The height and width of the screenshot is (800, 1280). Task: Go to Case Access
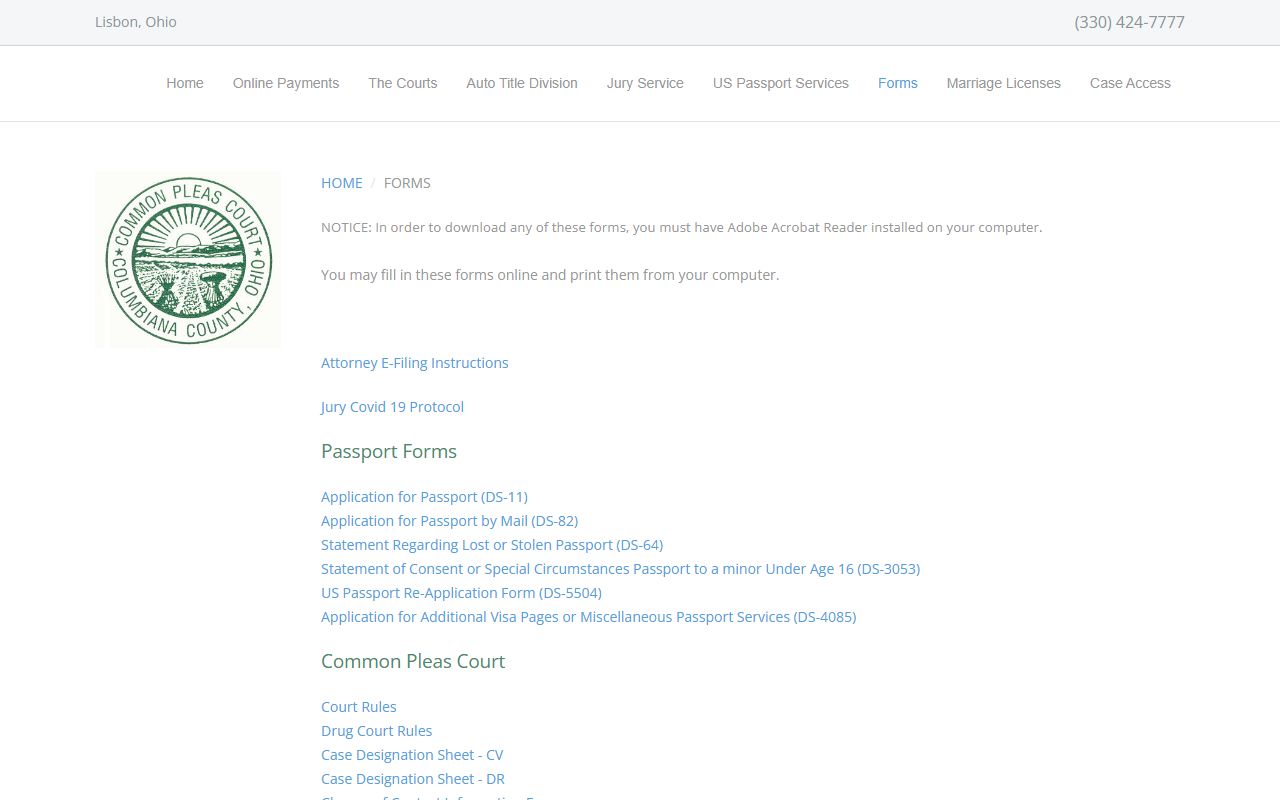point(1130,83)
